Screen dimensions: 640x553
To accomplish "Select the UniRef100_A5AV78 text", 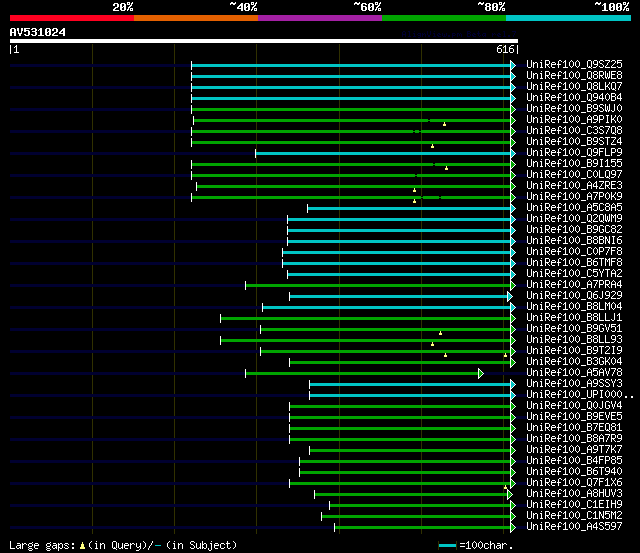I will (x=574, y=373).
